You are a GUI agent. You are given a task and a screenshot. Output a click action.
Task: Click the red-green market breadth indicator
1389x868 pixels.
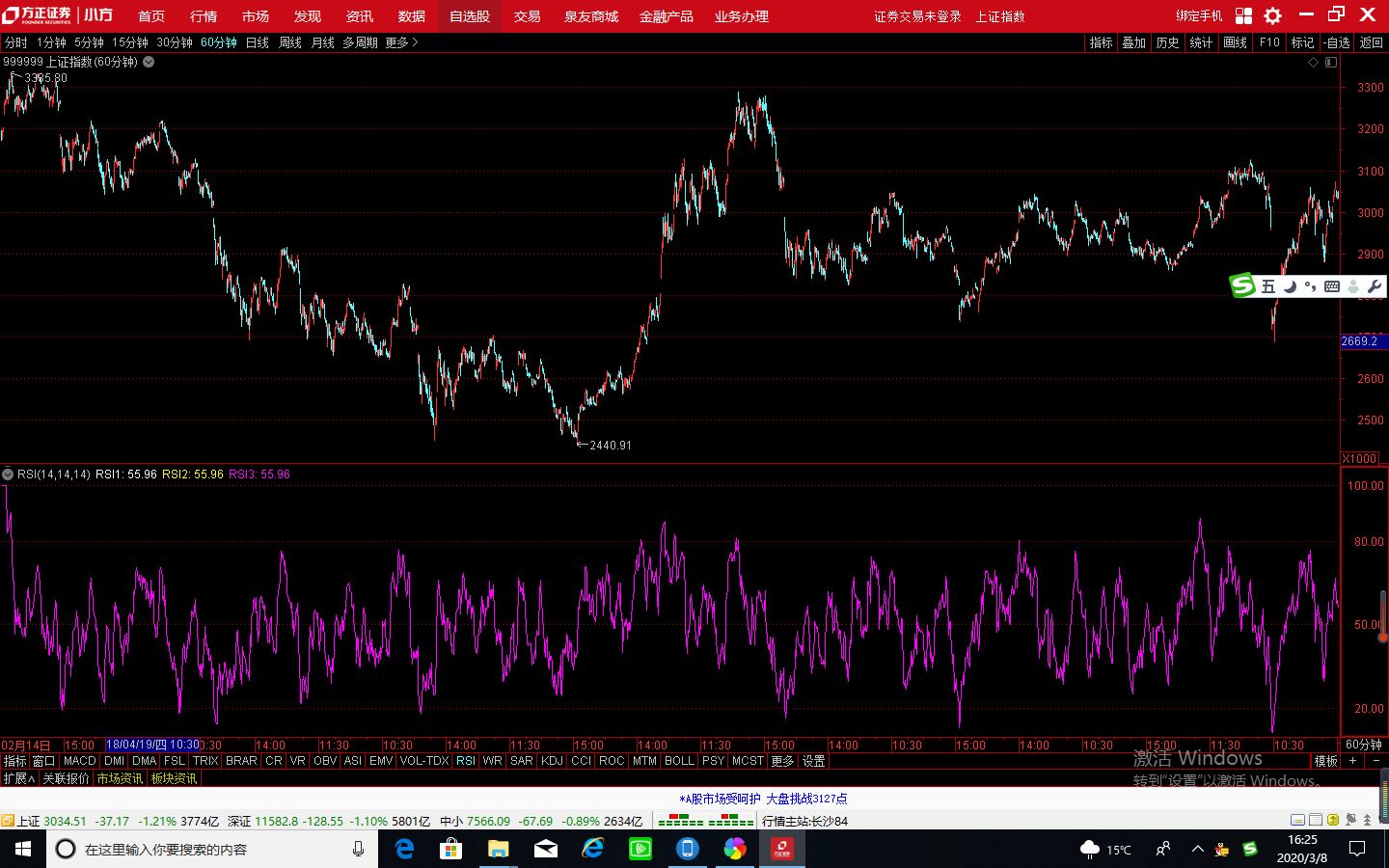pyautogui.click(x=706, y=821)
